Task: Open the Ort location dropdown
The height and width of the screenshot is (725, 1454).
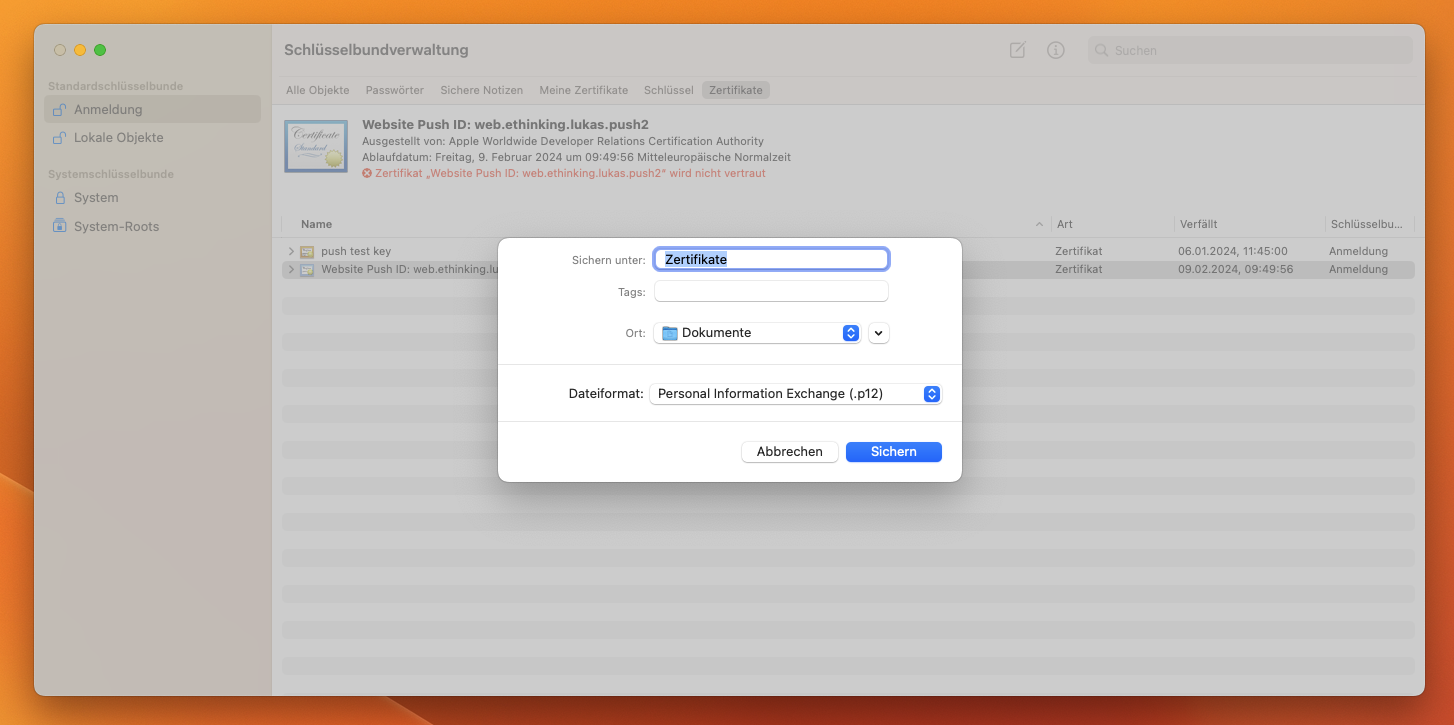Action: coord(757,333)
